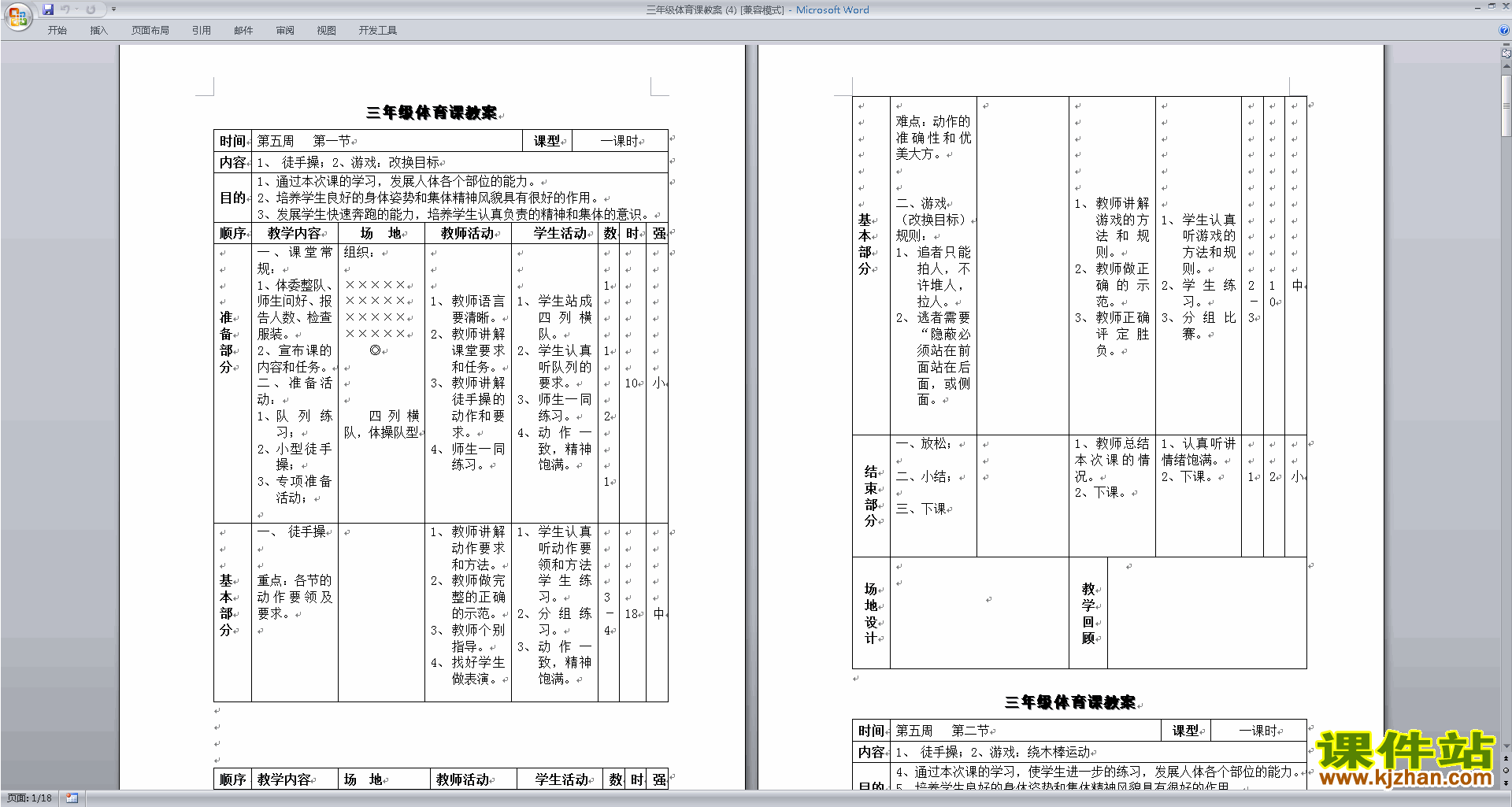Screen dimensions: 1512x807
Task: Click the Previous Page double-arrow button
Action: [x=1506, y=758]
